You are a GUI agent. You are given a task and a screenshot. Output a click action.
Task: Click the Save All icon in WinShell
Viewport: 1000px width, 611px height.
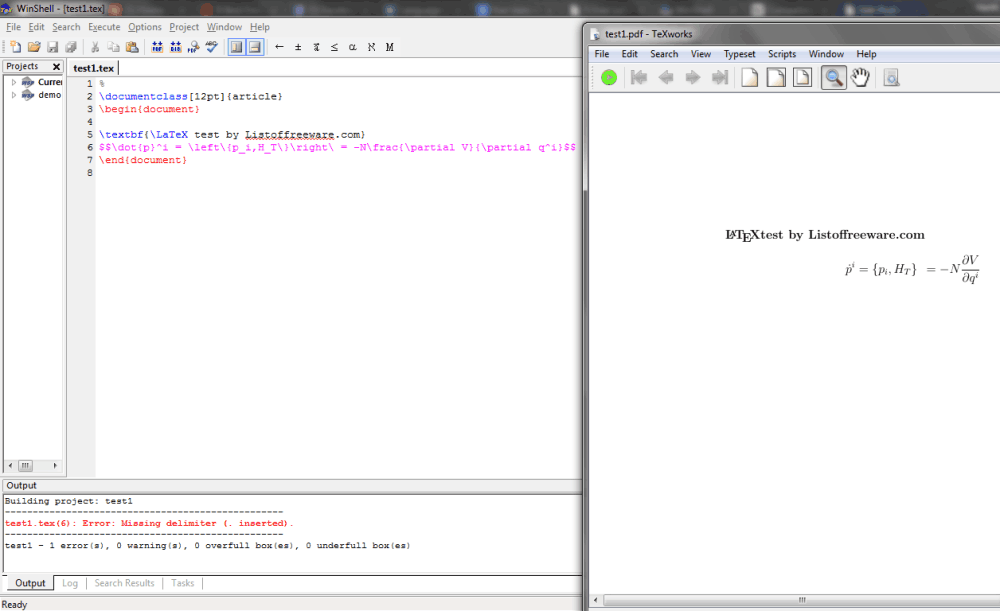(71, 47)
